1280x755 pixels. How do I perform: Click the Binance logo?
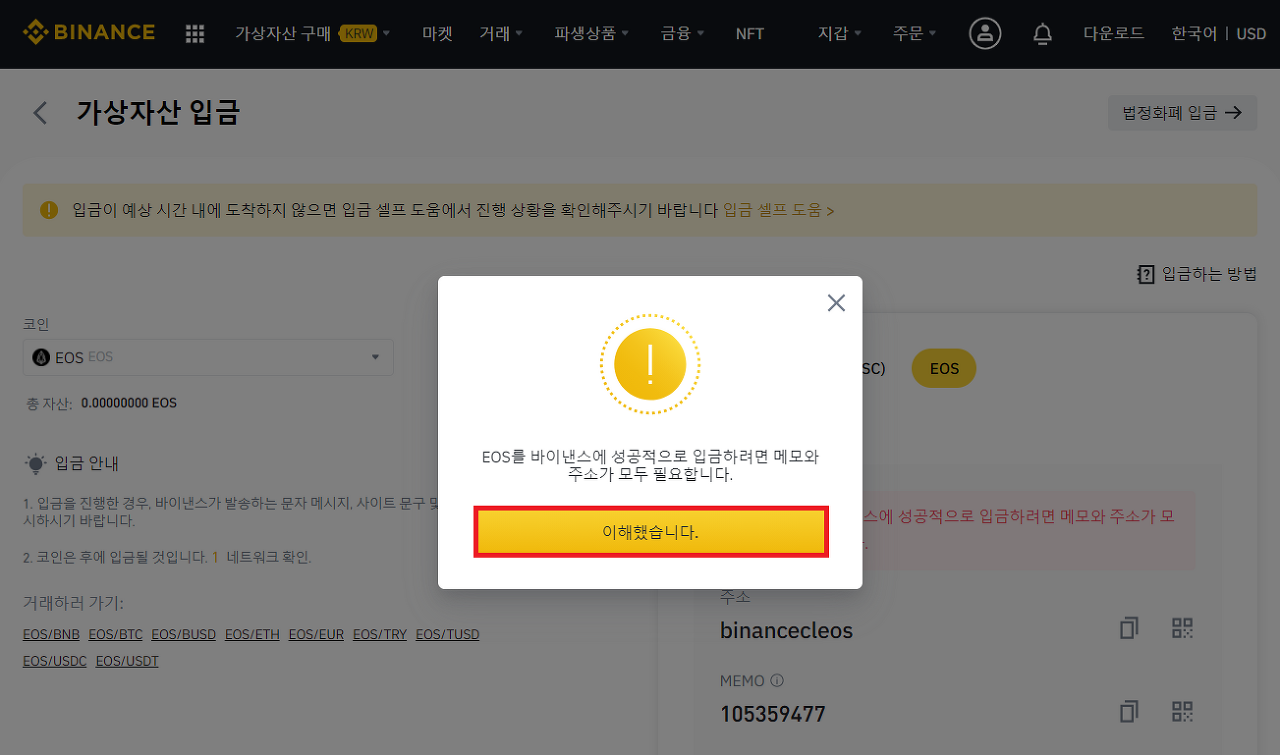88,31
